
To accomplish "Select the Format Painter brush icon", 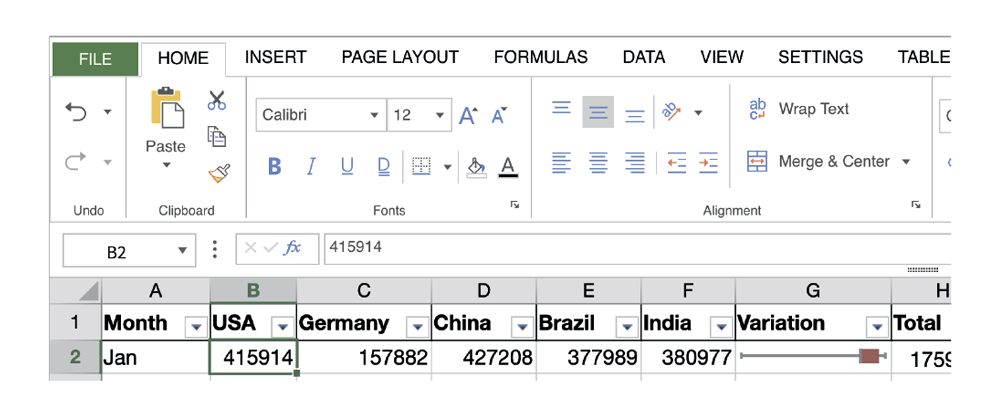I will pos(218,173).
